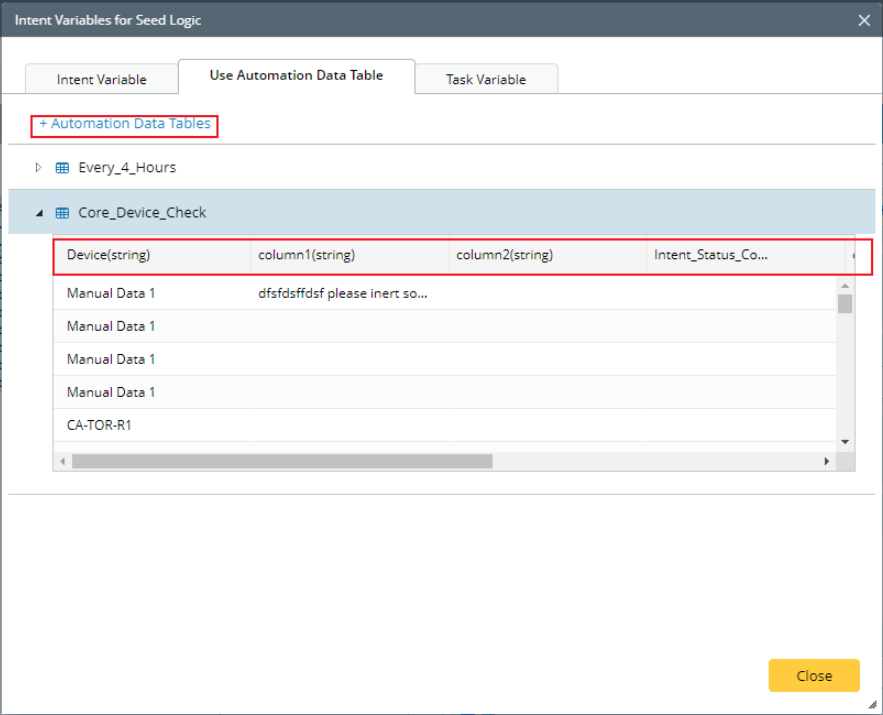The width and height of the screenshot is (883, 715).
Task: Select the Use Automation Data Table tab
Action: (x=296, y=76)
